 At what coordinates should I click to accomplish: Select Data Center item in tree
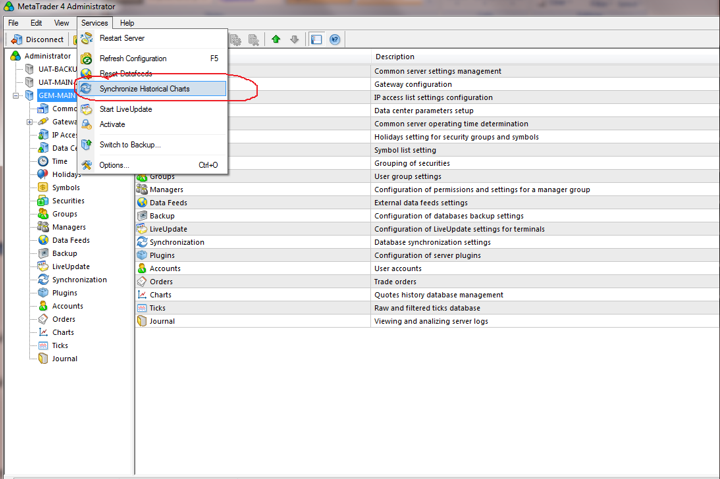[x=64, y=148]
